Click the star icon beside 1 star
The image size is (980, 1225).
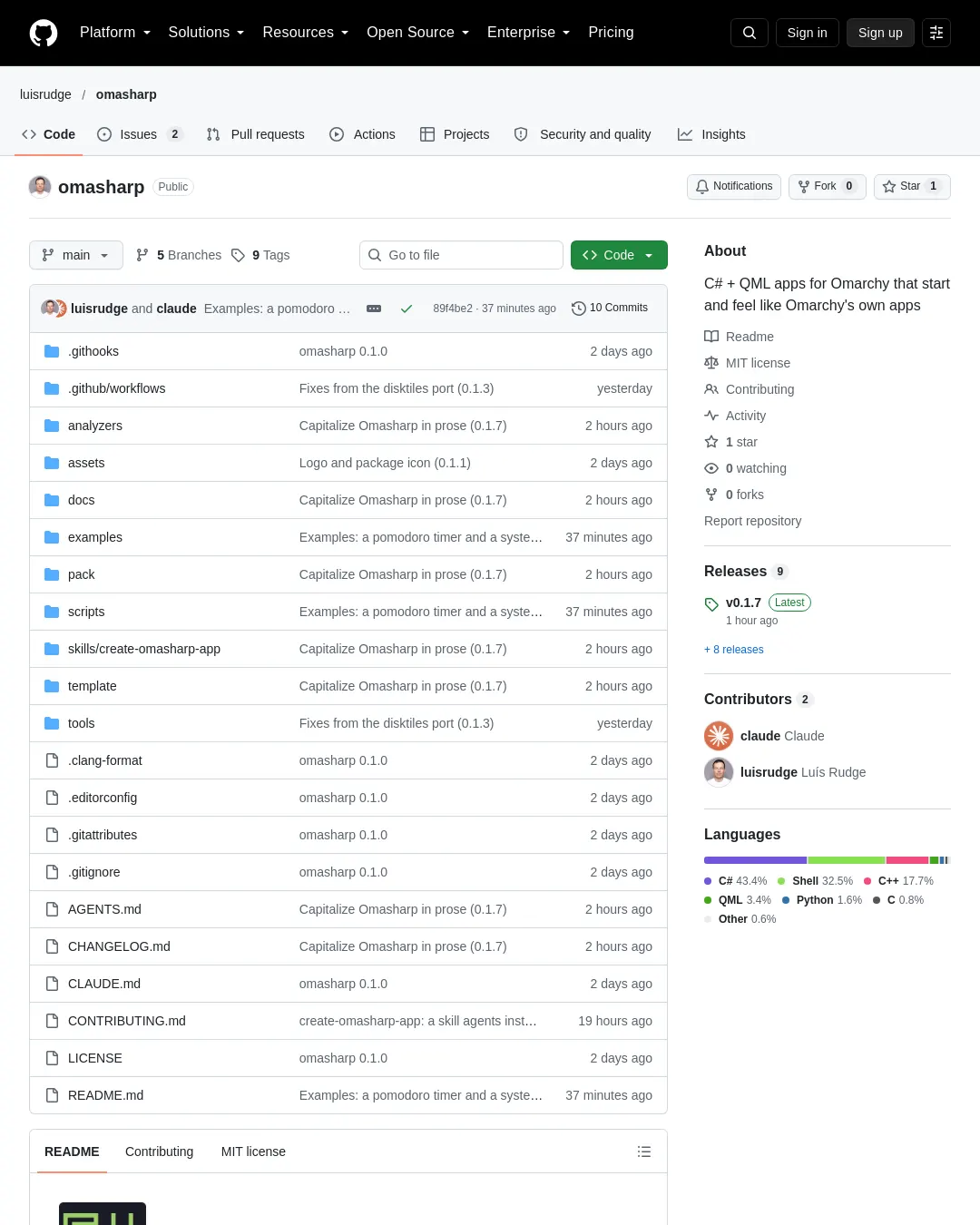tap(711, 442)
